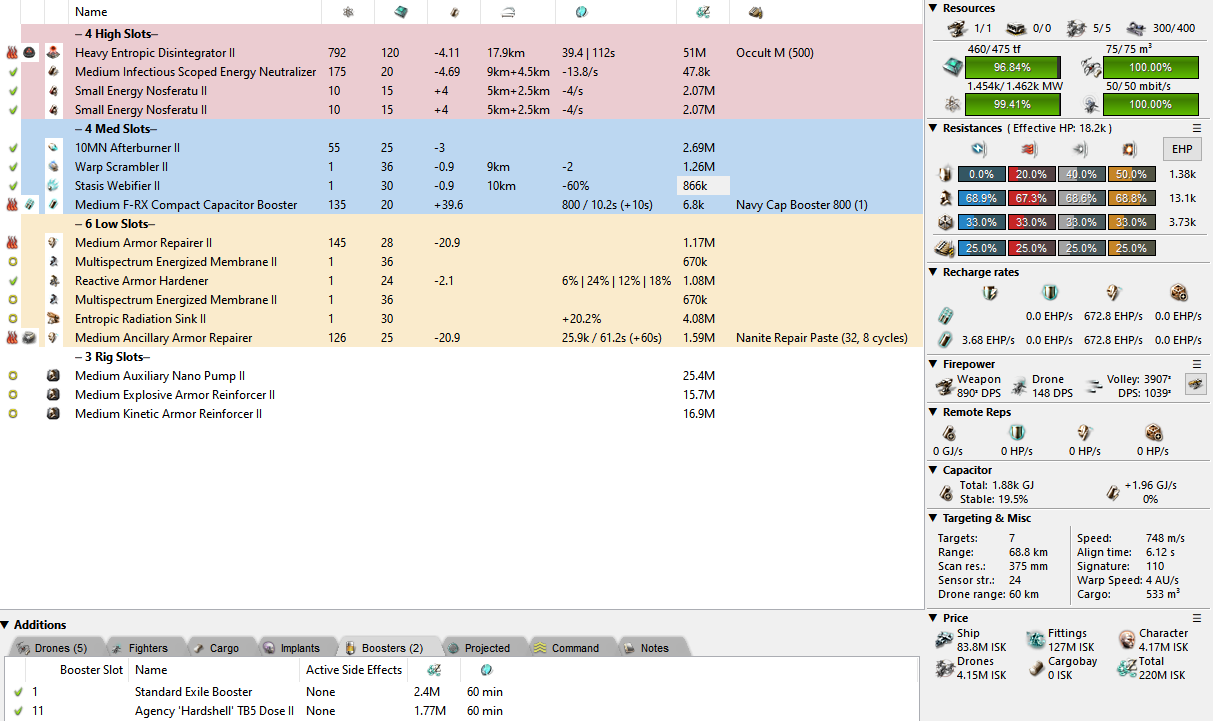Click the CPU column header icon
The image size is (1213, 721).
pyautogui.click(x=400, y=12)
